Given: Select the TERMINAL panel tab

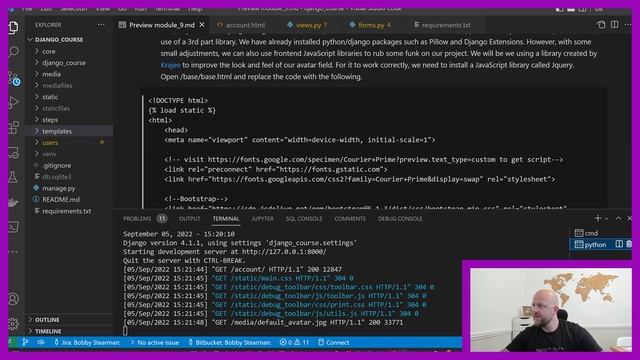Looking at the screenshot, I should click(226, 219).
